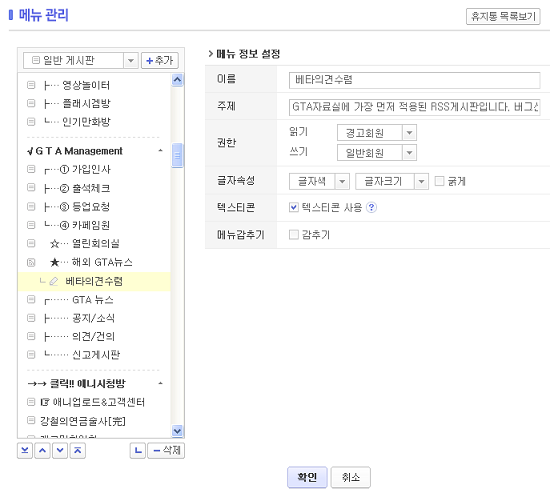Toggle the 굵게 bold checkbox
The height and width of the screenshot is (497, 550).
click(439, 181)
